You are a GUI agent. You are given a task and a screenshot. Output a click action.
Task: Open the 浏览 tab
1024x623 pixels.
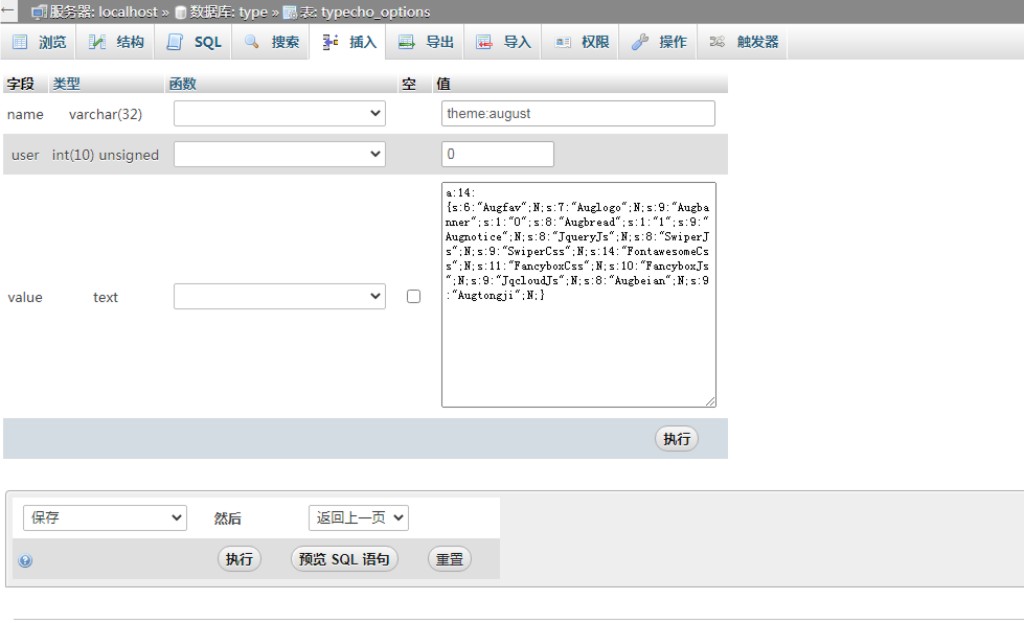pos(39,42)
